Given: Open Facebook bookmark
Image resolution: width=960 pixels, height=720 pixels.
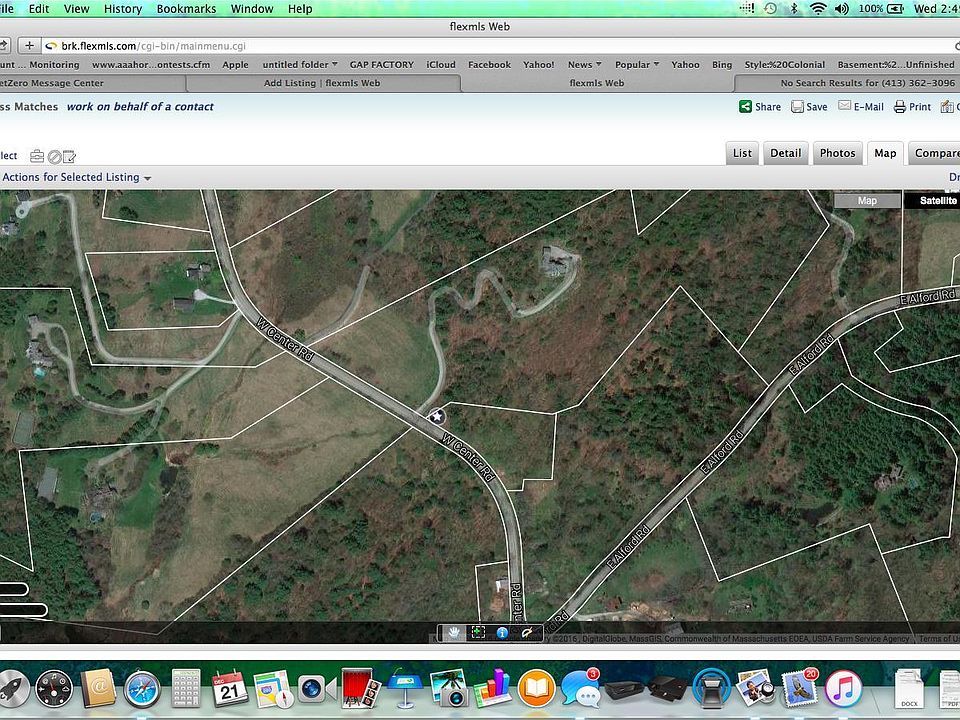Looking at the screenshot, I should point(489,64).
